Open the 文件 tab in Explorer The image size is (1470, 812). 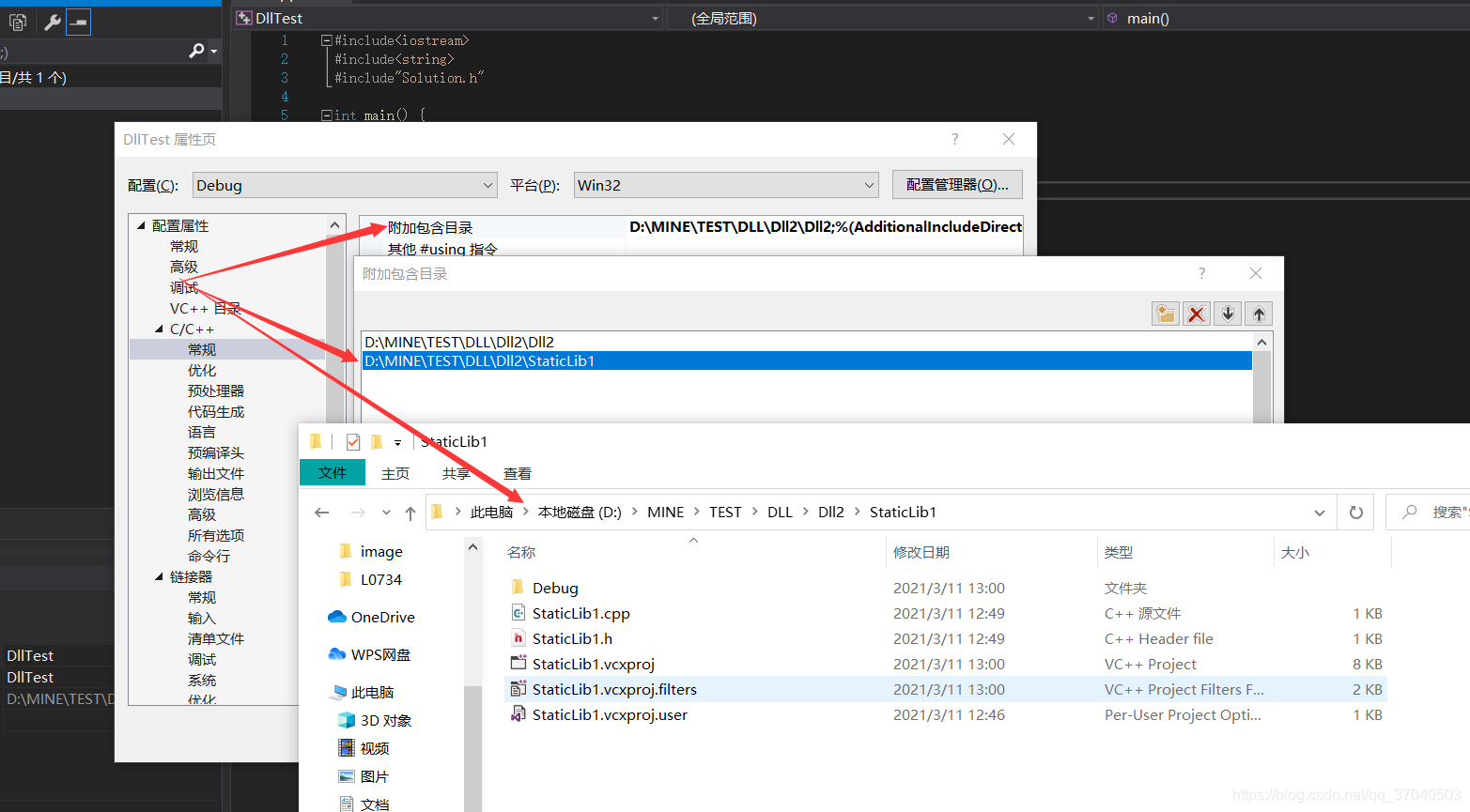pos(333,473)
